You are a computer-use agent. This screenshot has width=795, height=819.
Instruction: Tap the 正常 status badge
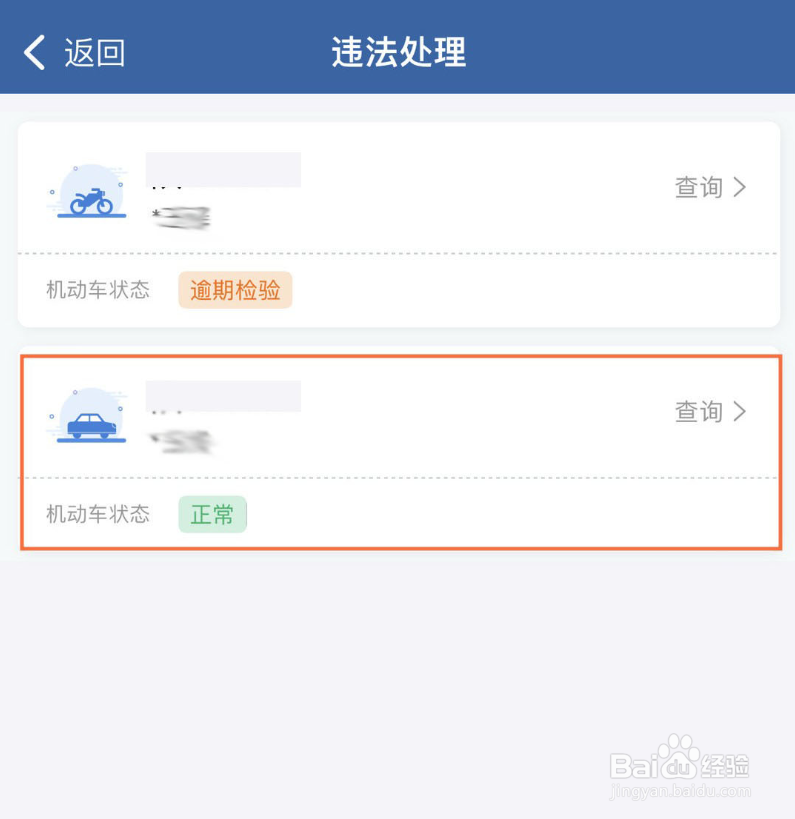click(212, 514)
